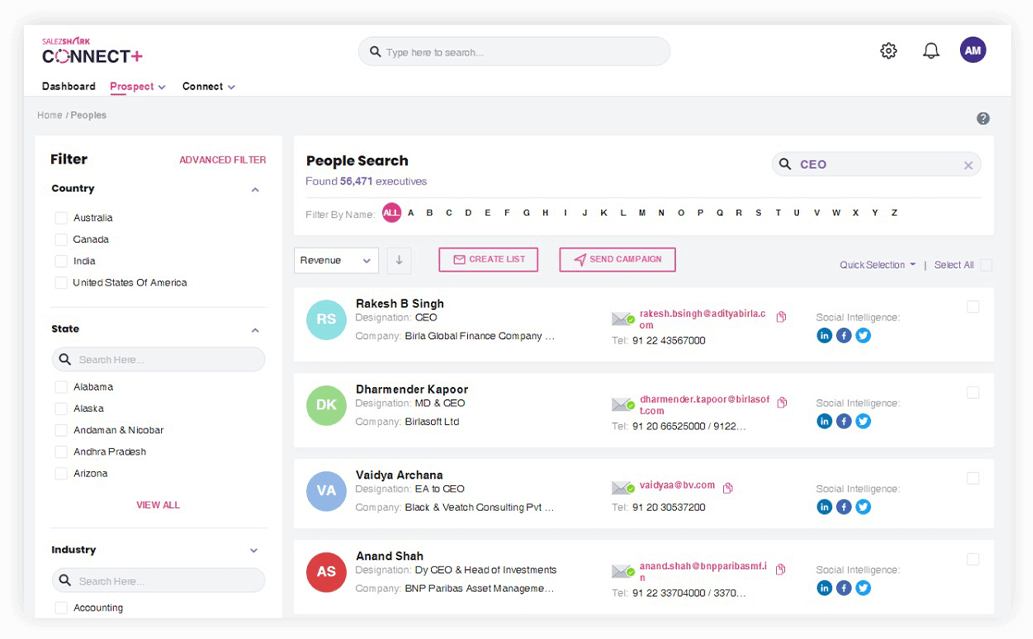The height and width of the screenshot is (639, 1033).
Task: Filter names by letter A
Action: coord(411,213)
